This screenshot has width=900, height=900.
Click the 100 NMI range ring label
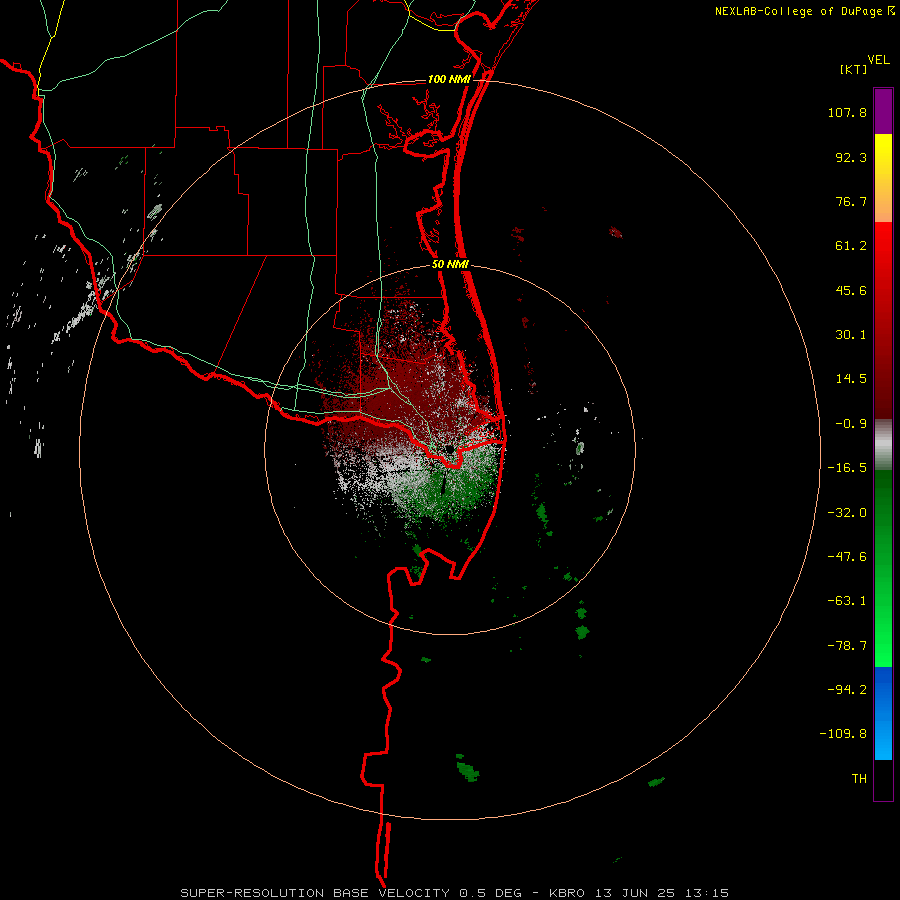(x=449, y=79)
